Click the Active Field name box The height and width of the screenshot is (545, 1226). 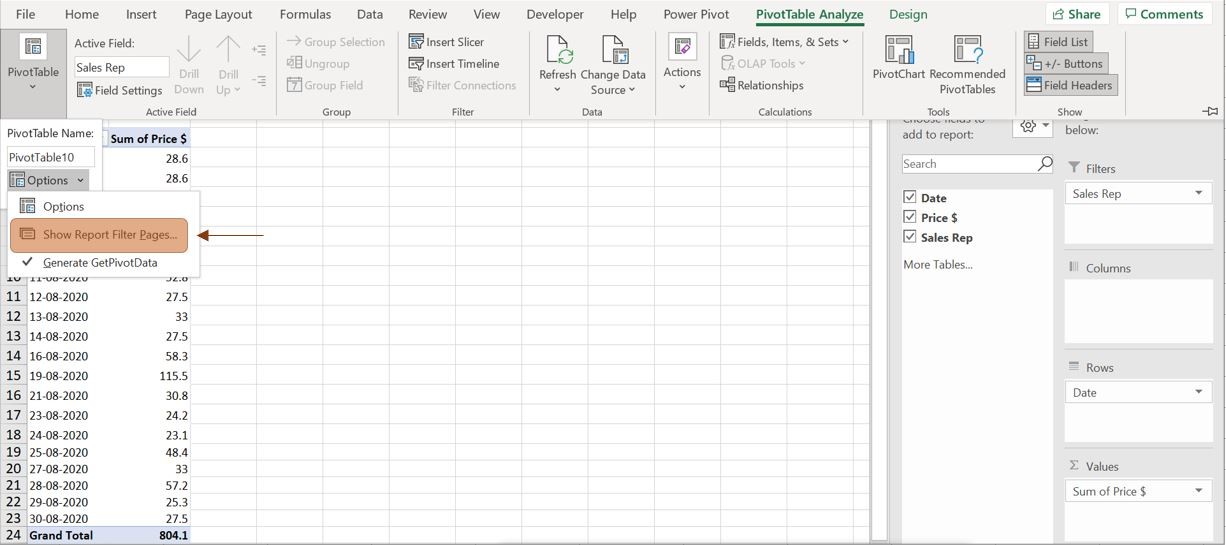pyautogui.click(x=122, y=67)
